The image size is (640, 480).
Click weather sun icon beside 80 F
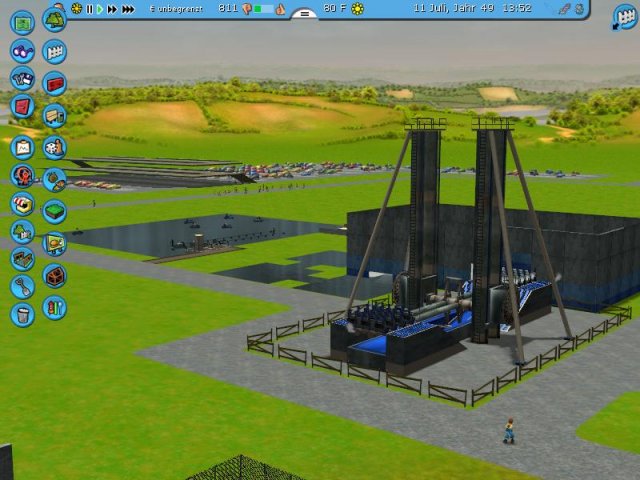click(x=357, y=9)
